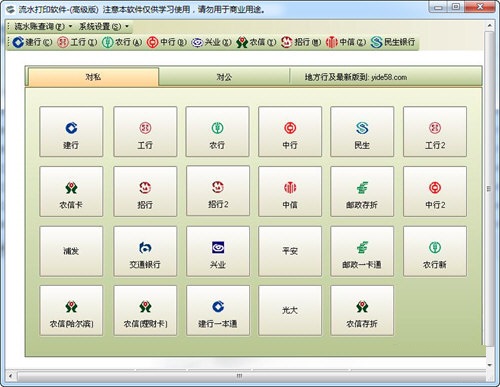Open the 建行一本通 tile
Screen dimensions: 500x387
[218, 310]
